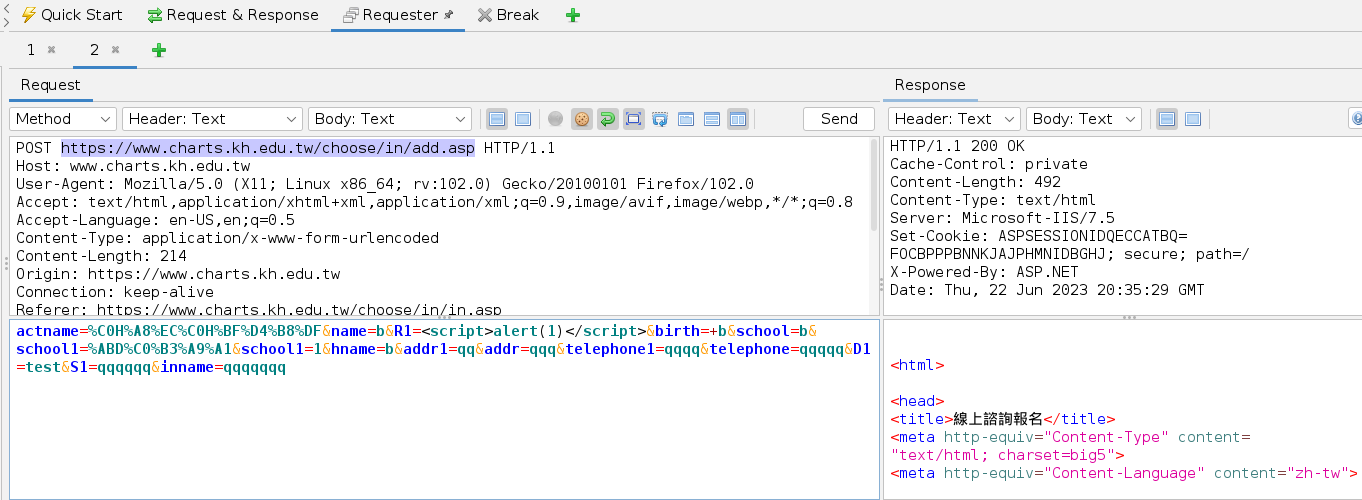
Task: Toggle request split header/body view icon
Action: 497,119
